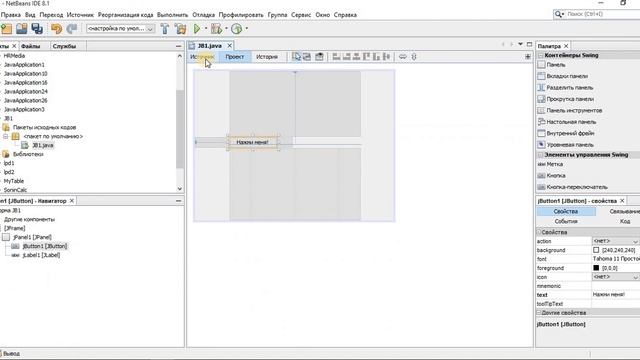Undo the last action via toolbar
The height and width of the screenshot is (360, 640).
click(x=56, y=29)
